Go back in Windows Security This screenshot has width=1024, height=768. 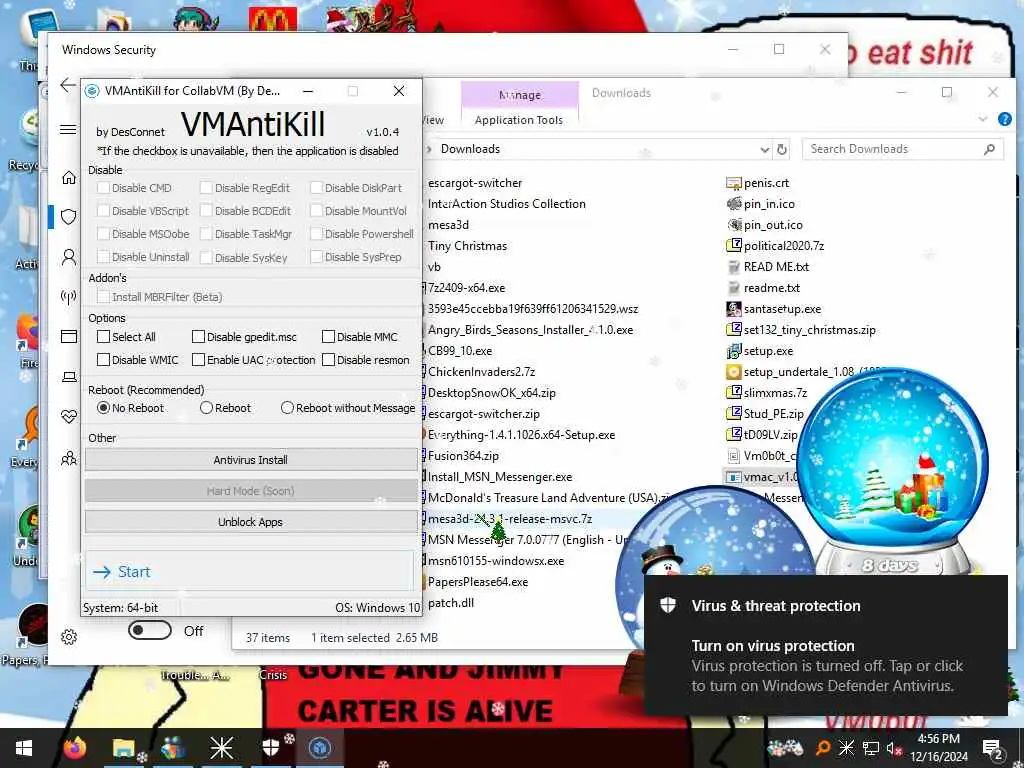(x=68, y=85)
